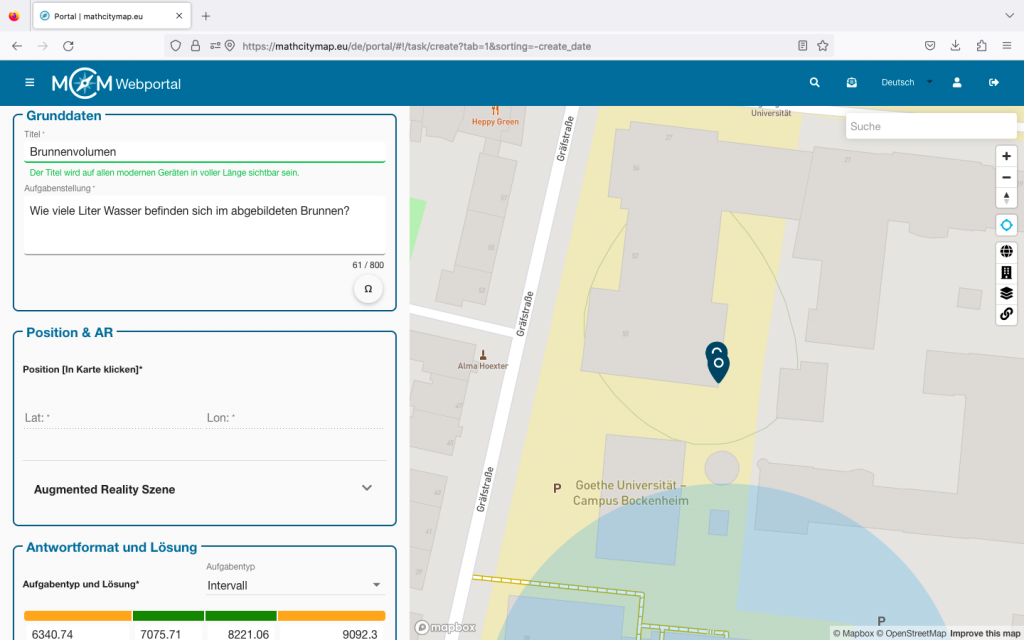Locate my position on the map

click(x=1006, y=225)
